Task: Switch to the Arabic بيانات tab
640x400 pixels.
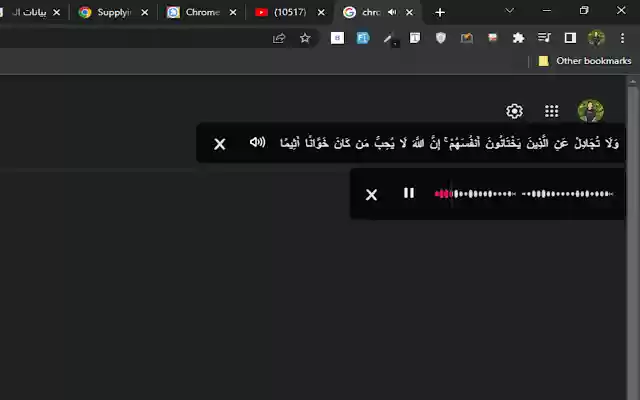Action: pos(29,13)
